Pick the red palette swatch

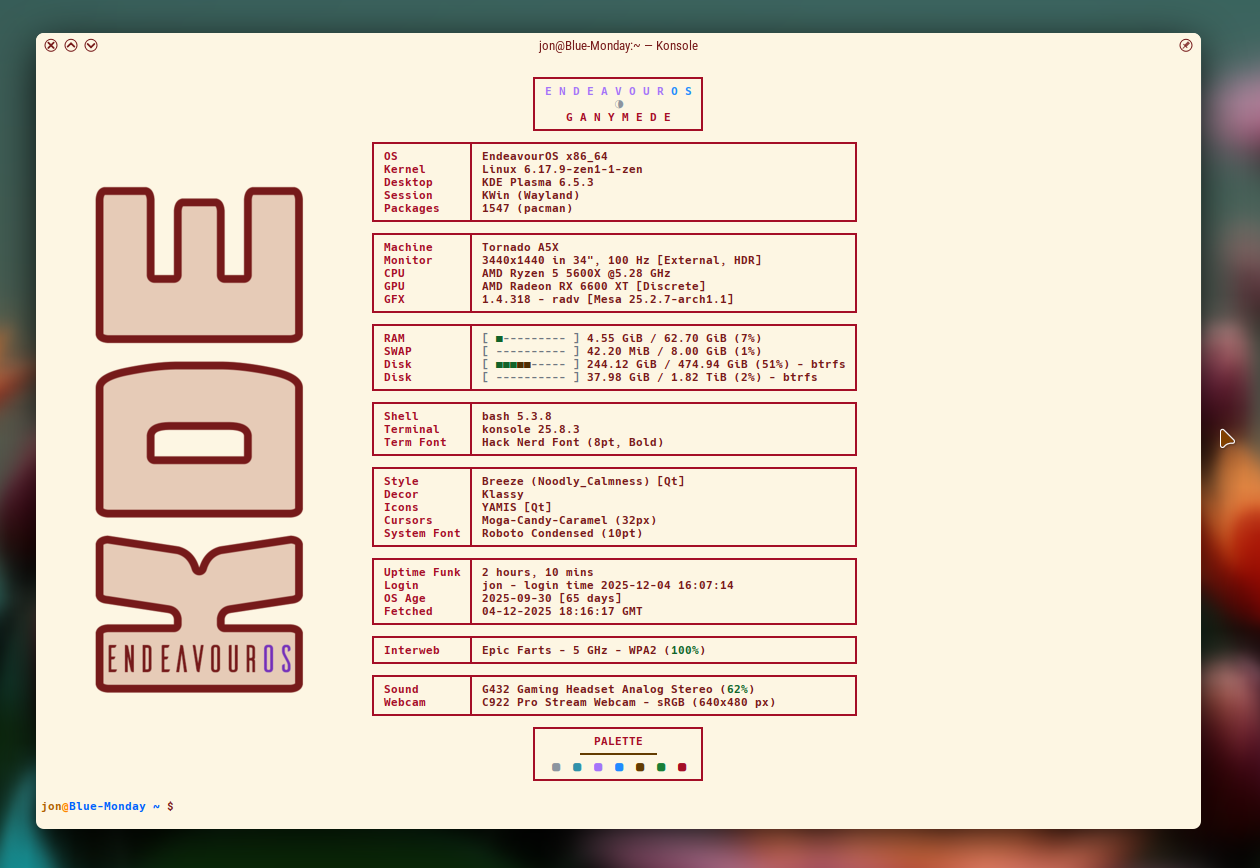[682, 767]
